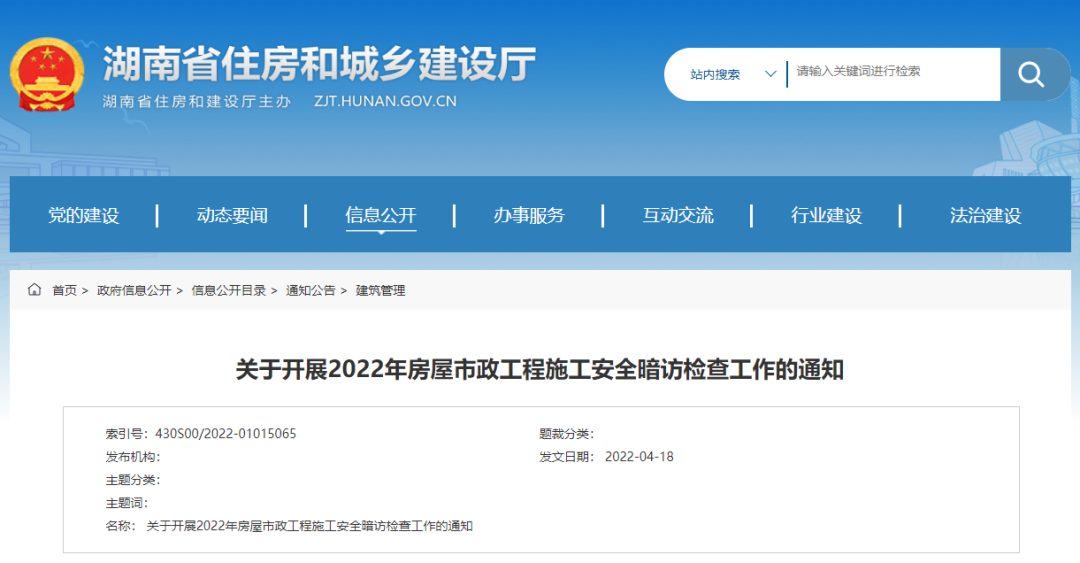The height and width of the screenshot is (563, 1080).
Task: Click the 首页 breadcrumb link
Action: (64, 290)
